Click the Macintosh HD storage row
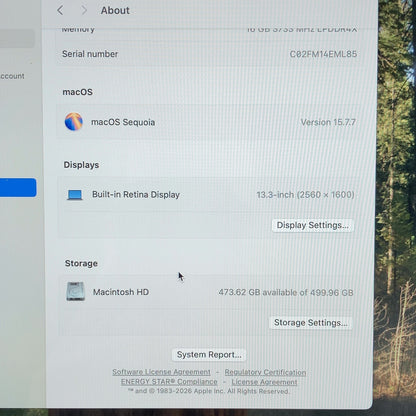This screenshot has height=416, width=416. 209,292
